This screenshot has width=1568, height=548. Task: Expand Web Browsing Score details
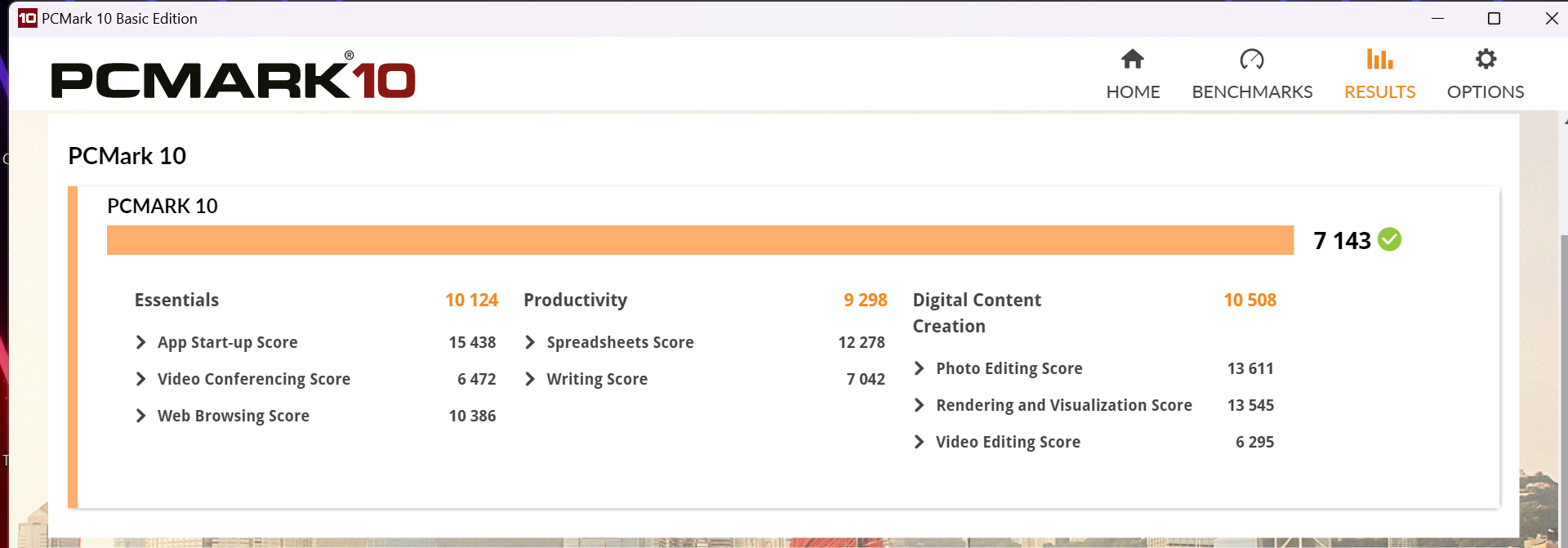pos(140,416)
